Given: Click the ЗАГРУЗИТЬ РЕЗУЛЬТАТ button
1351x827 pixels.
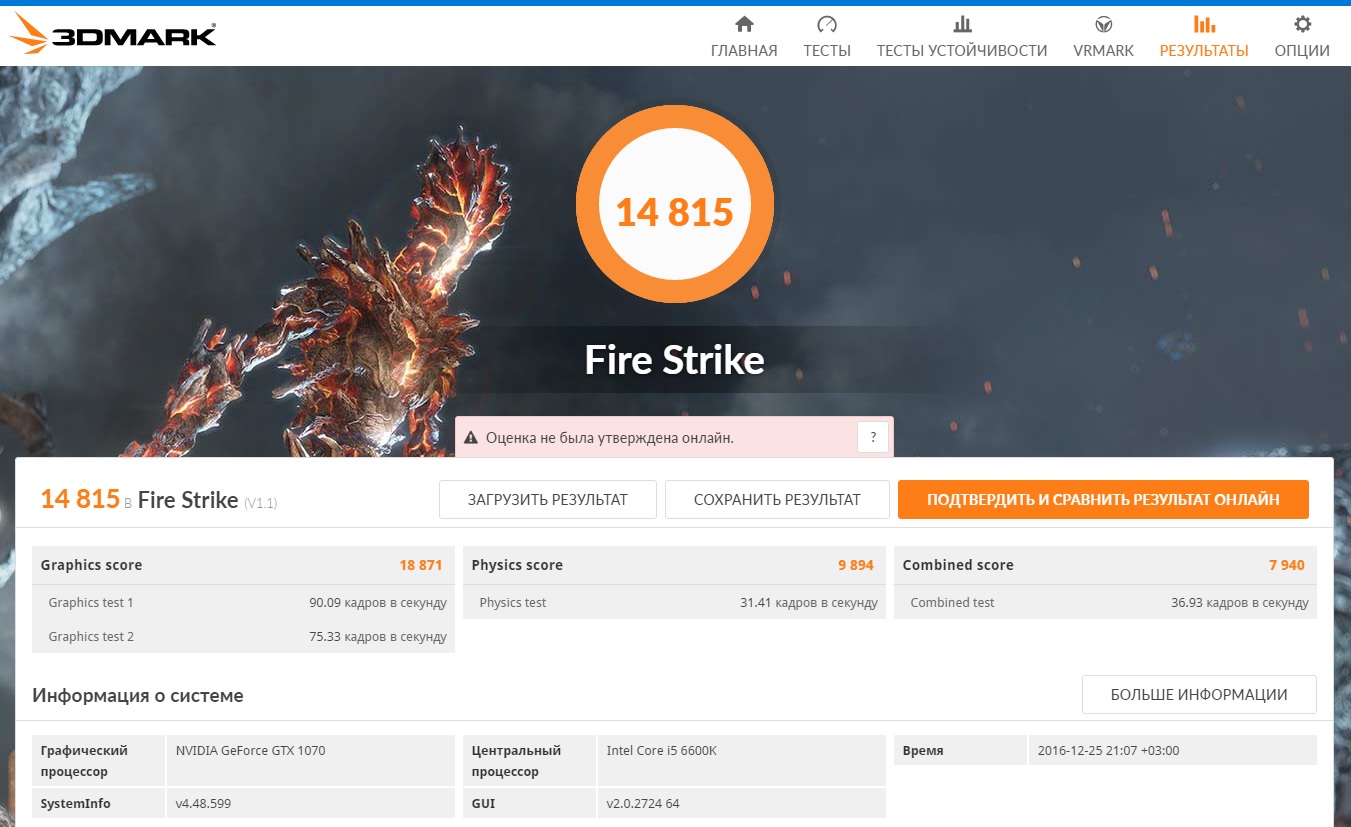Looking at the screenshot, I should point(548,500).
